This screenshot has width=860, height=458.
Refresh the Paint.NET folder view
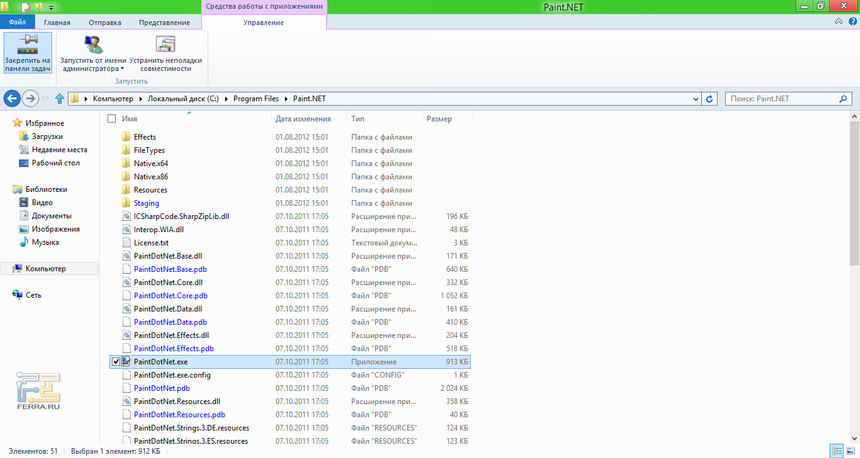(x=709, y=99)
